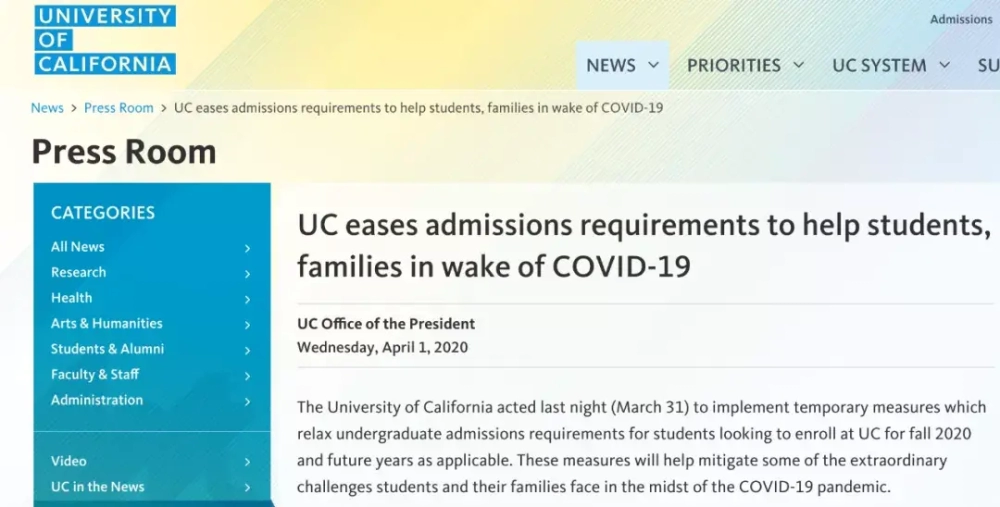Click the arrow beside Research category
The width and height of the screenshot is (1000, 507).
tap(247, 274)
